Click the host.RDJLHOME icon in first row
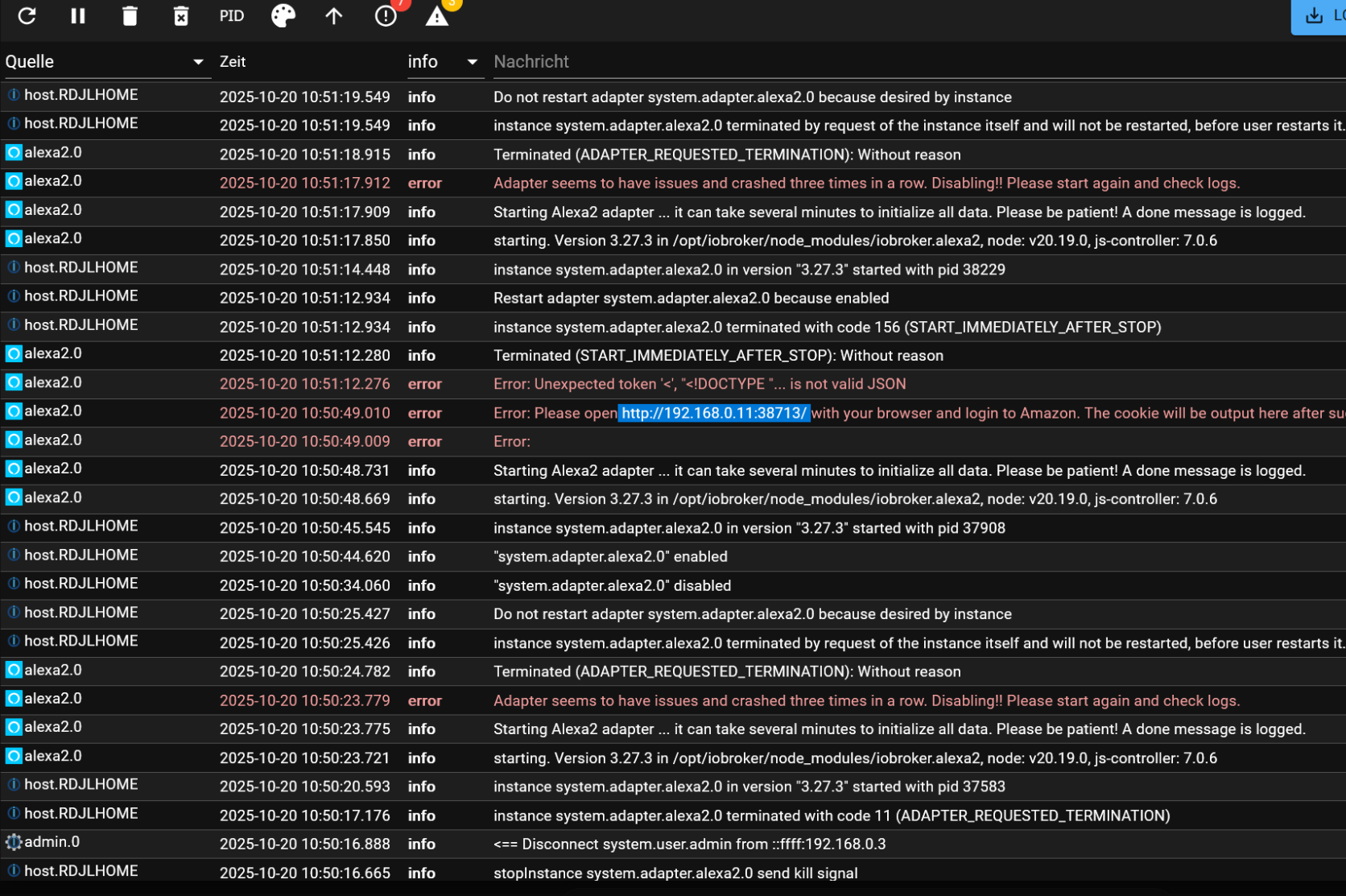Viewport: 1346px width, 896px height. point(14,95)
